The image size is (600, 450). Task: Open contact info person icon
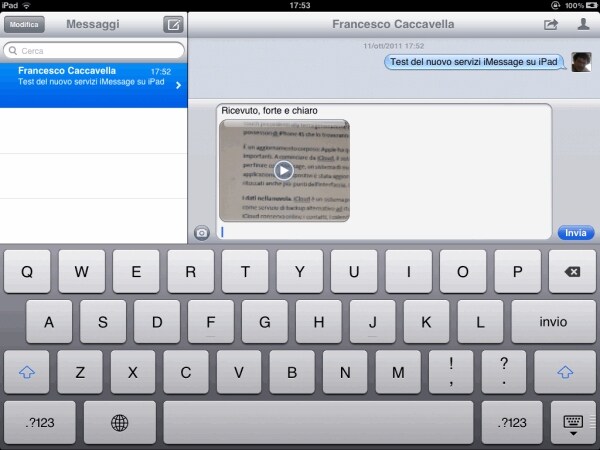[583, 24]
